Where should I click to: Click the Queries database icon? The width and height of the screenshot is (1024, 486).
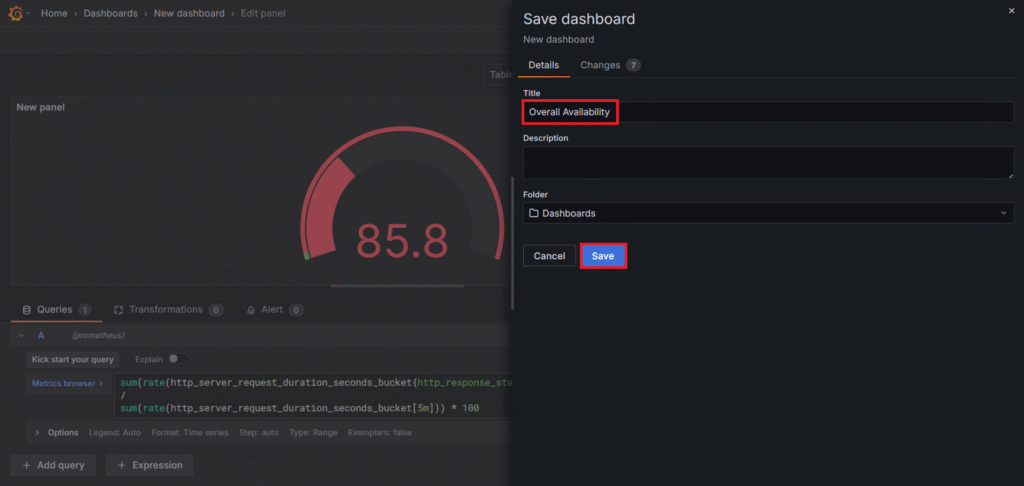tap(26, 310)
